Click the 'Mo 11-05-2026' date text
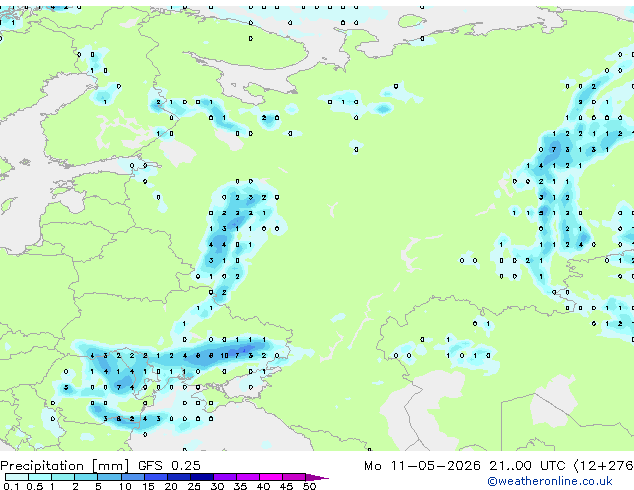This screenshot has height=490, width=634. (422, 466)
